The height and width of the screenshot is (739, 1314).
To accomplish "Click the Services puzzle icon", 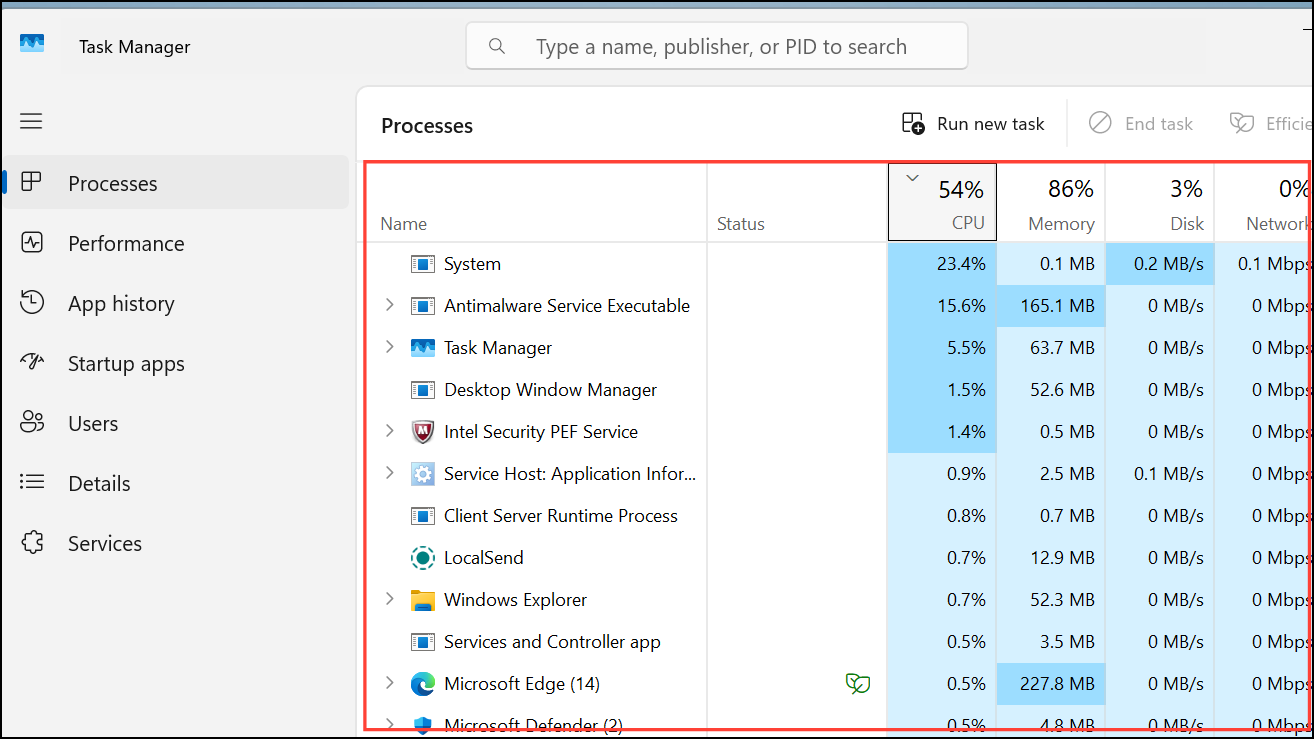I will [x=31, y=542].
